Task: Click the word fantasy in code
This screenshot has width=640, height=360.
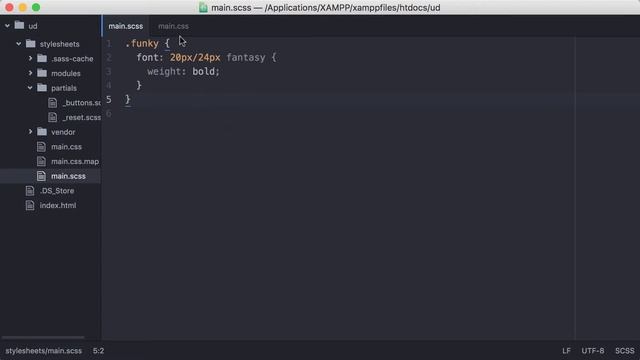Action: [x=246, y=58]
